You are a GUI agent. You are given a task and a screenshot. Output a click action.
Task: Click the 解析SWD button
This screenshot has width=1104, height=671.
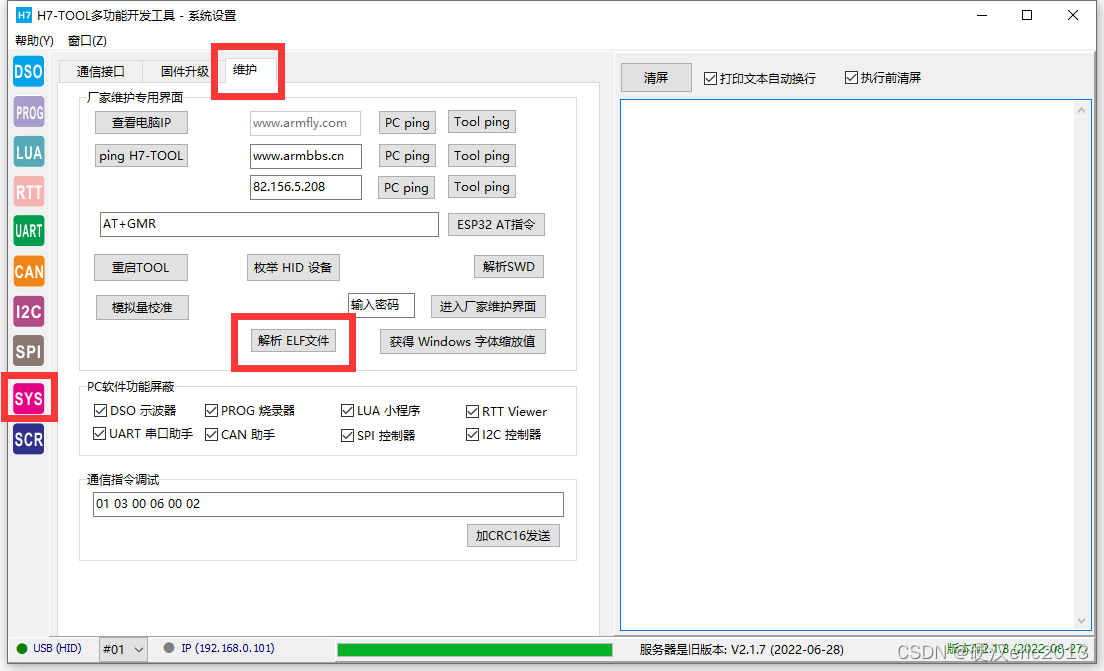click(509, 266)
